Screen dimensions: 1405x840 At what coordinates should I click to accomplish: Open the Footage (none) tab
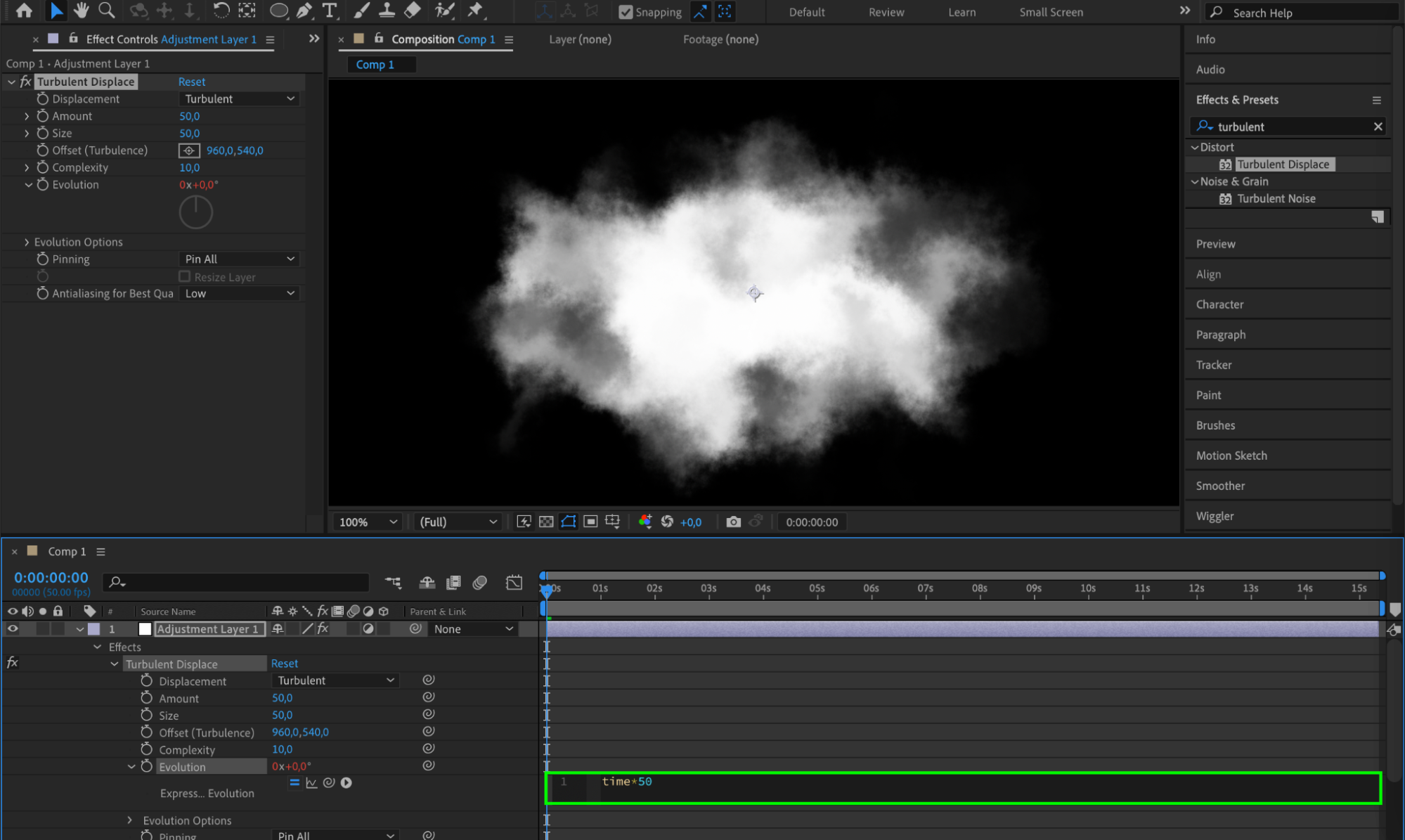coord(720,39)
